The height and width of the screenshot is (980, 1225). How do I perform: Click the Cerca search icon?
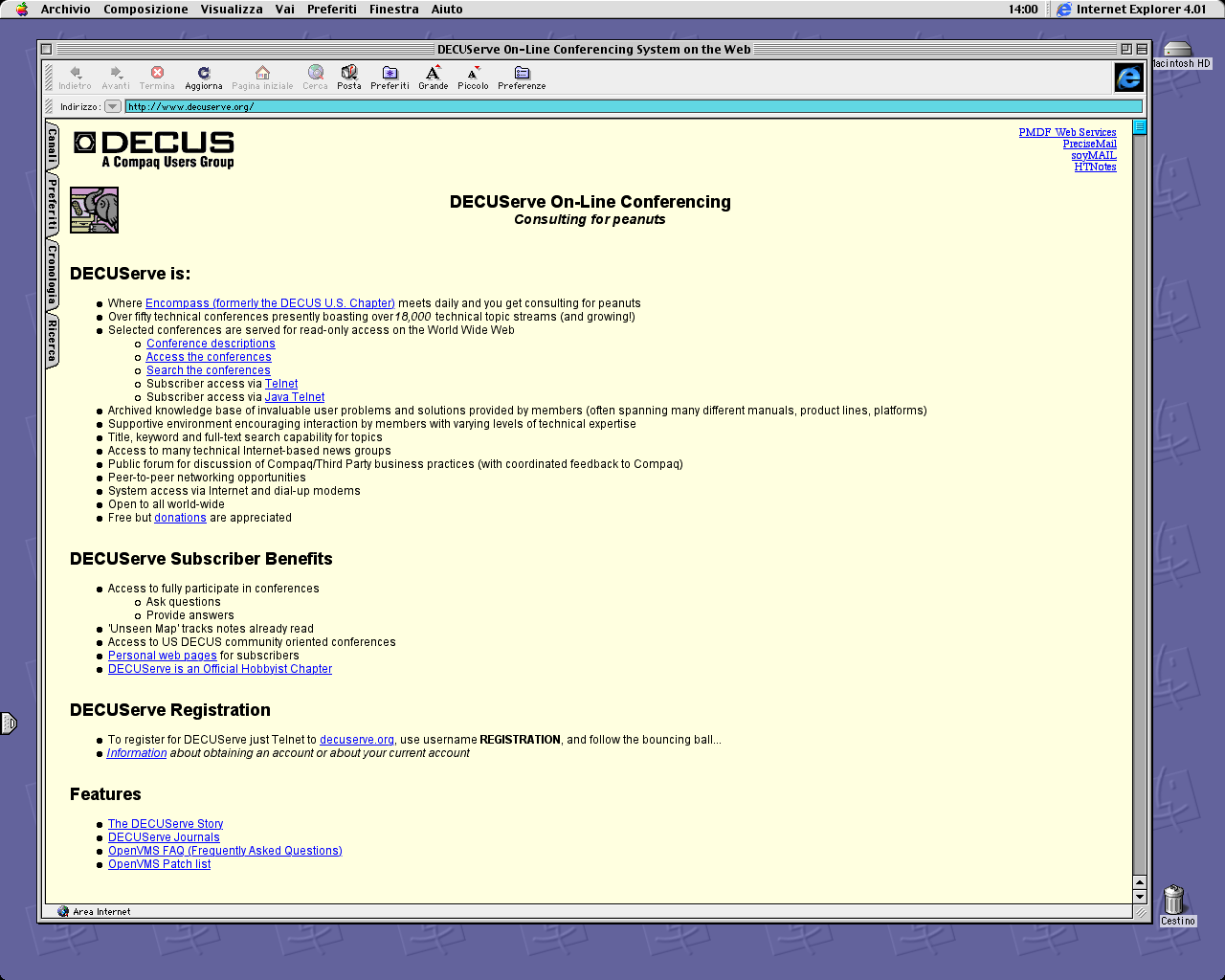[x=315, y=73]
